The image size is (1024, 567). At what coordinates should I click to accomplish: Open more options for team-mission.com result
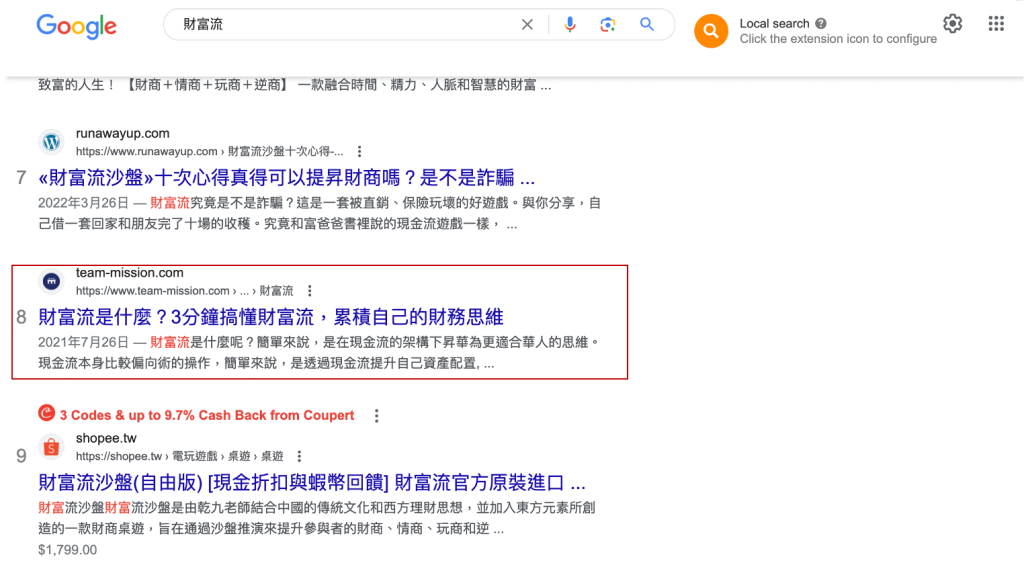coord(310,291)
